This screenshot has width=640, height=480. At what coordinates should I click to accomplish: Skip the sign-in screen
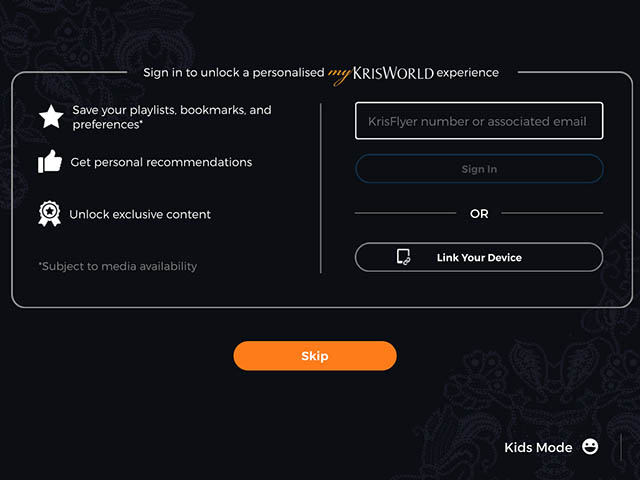tap(315, 356)
